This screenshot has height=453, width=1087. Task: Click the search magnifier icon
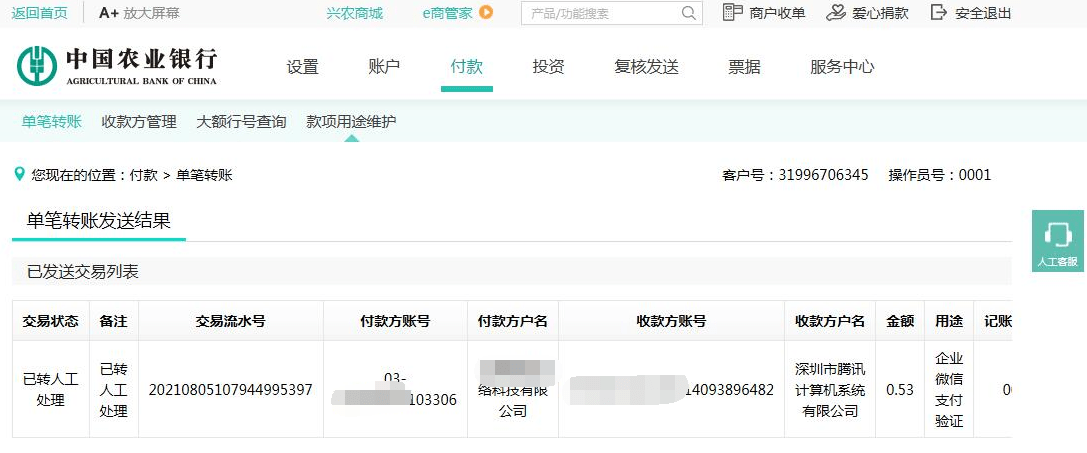688,12
